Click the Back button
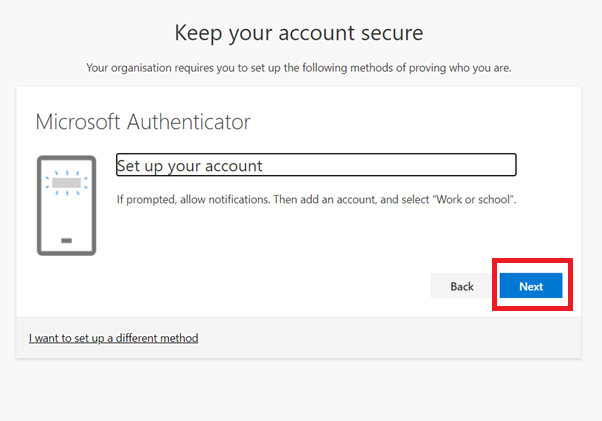Viewport: 602px width, 421px height. tap(462, 286)
